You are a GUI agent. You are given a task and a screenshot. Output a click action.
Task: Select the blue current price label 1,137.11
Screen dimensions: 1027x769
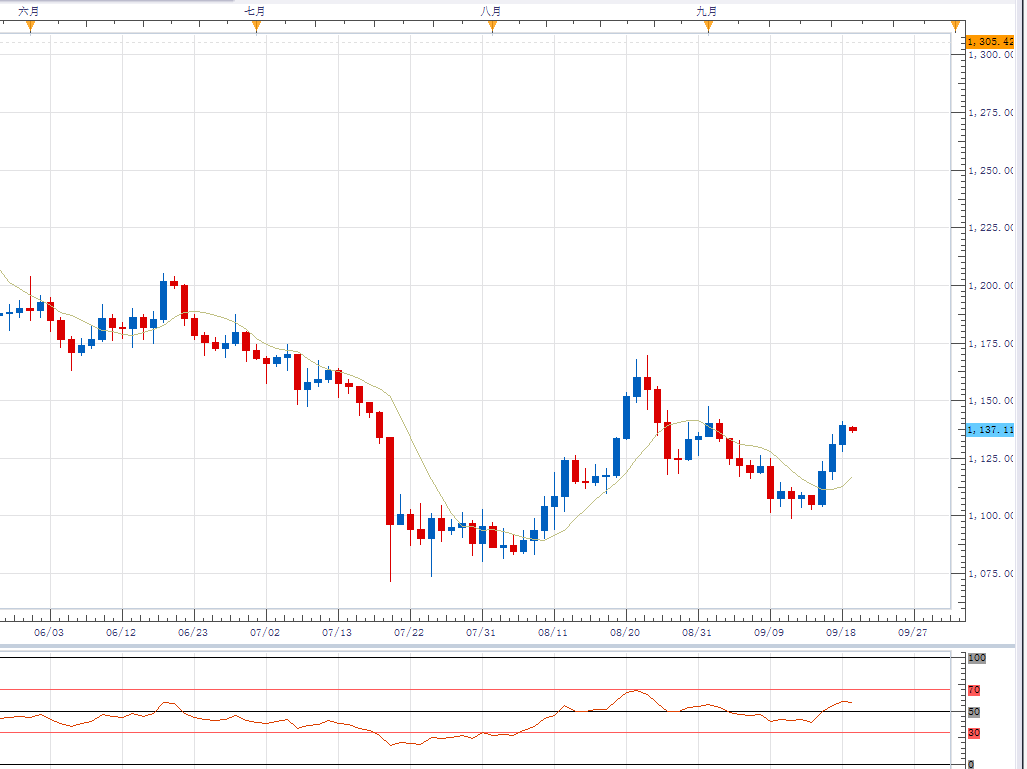(x=990, y=429)
